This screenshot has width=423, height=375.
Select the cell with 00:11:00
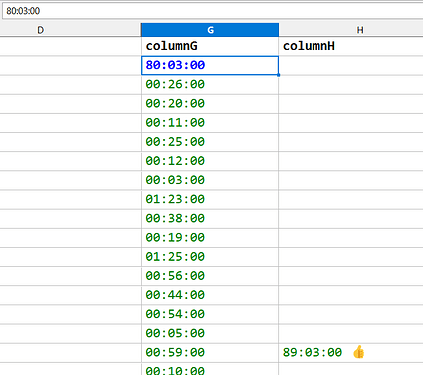tap(210, 123)
